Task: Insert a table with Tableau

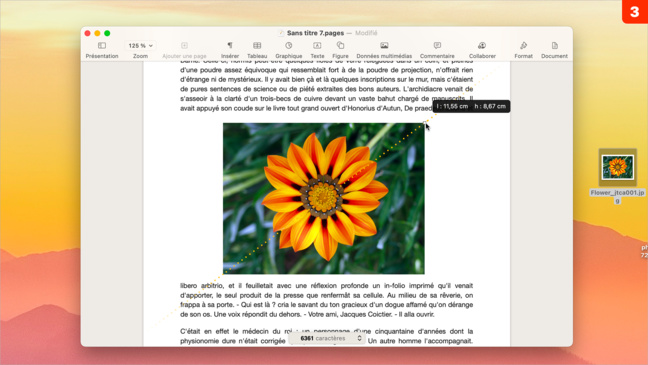Action: pyautogui.click(x=257, y=50)
